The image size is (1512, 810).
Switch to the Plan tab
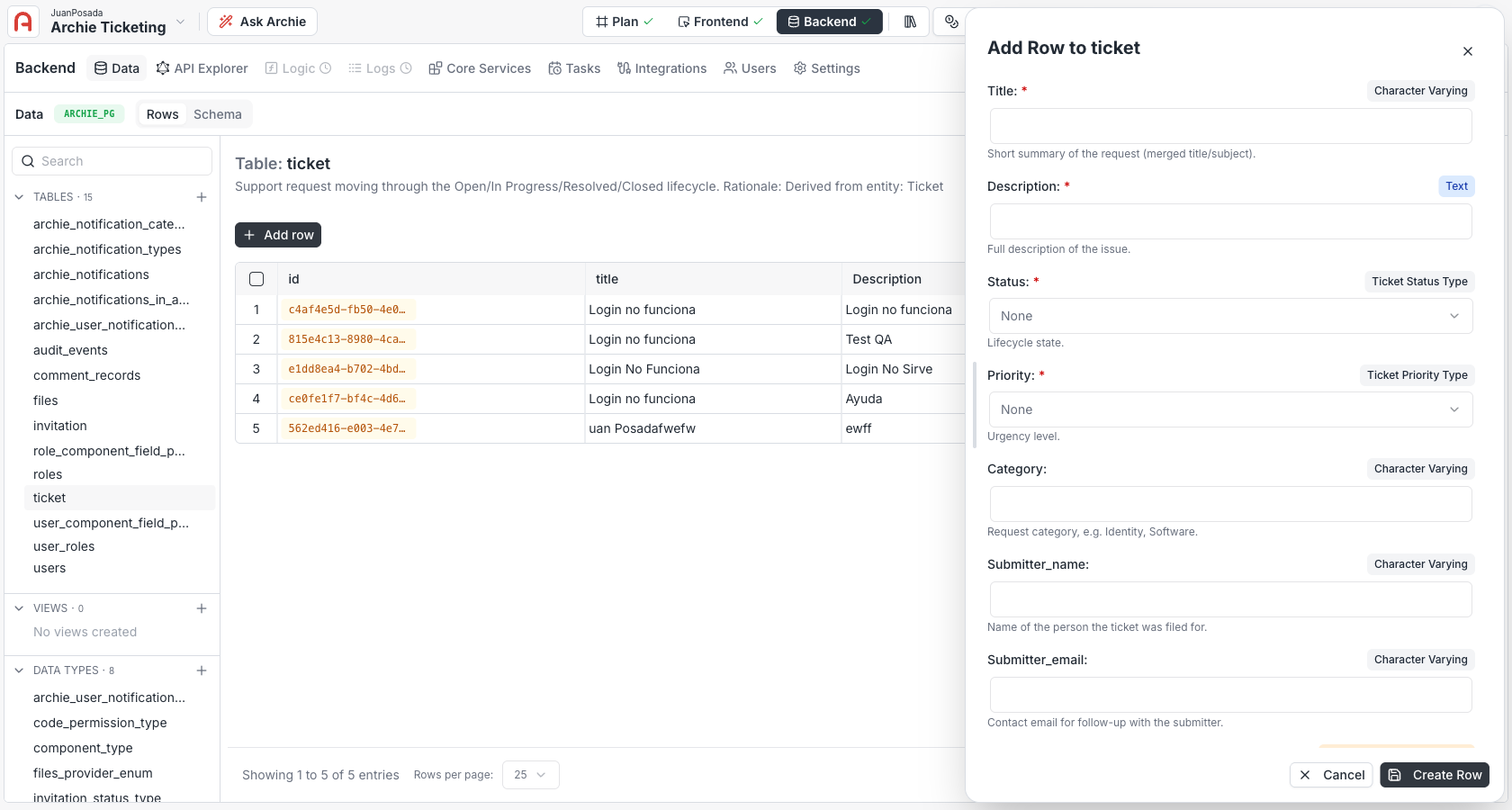coord(625,22)
